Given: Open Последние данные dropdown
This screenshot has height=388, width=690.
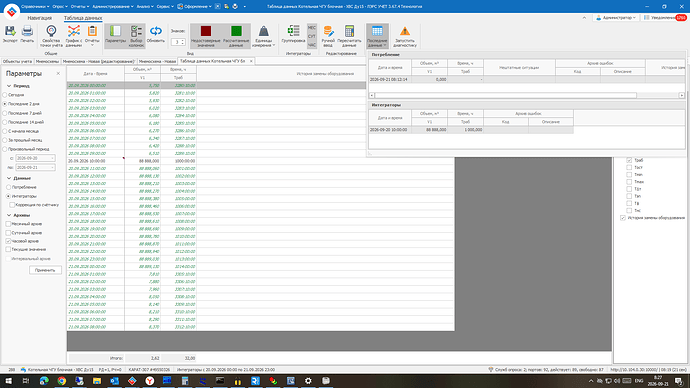Looking at the screenshot, I should 377,36.
